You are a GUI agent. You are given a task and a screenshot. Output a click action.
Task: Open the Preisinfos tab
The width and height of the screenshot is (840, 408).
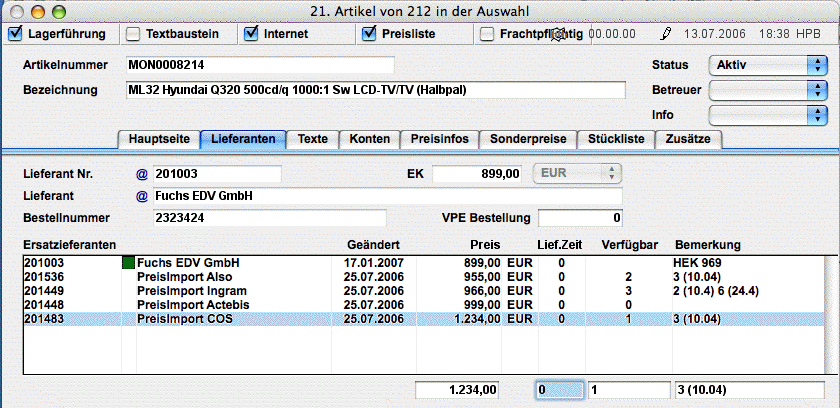point(438,139)
